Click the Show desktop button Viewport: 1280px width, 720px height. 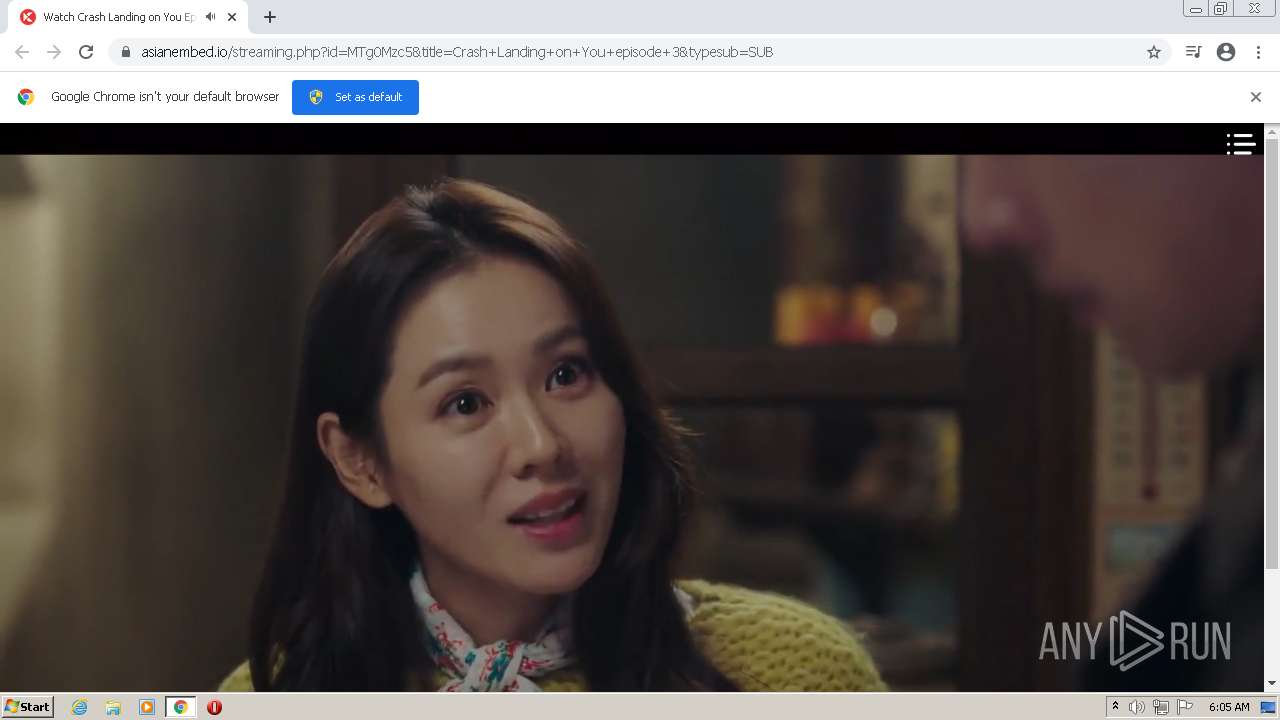pos(1269,707)
